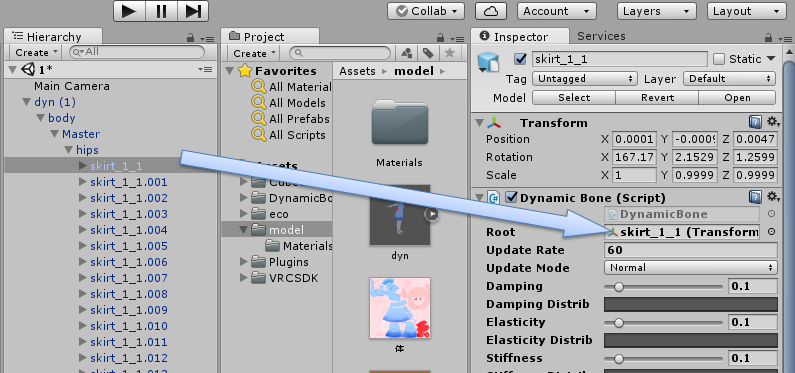Click the cloud services icon
This screenshot has width=795, height=373.
click(491, 11)
